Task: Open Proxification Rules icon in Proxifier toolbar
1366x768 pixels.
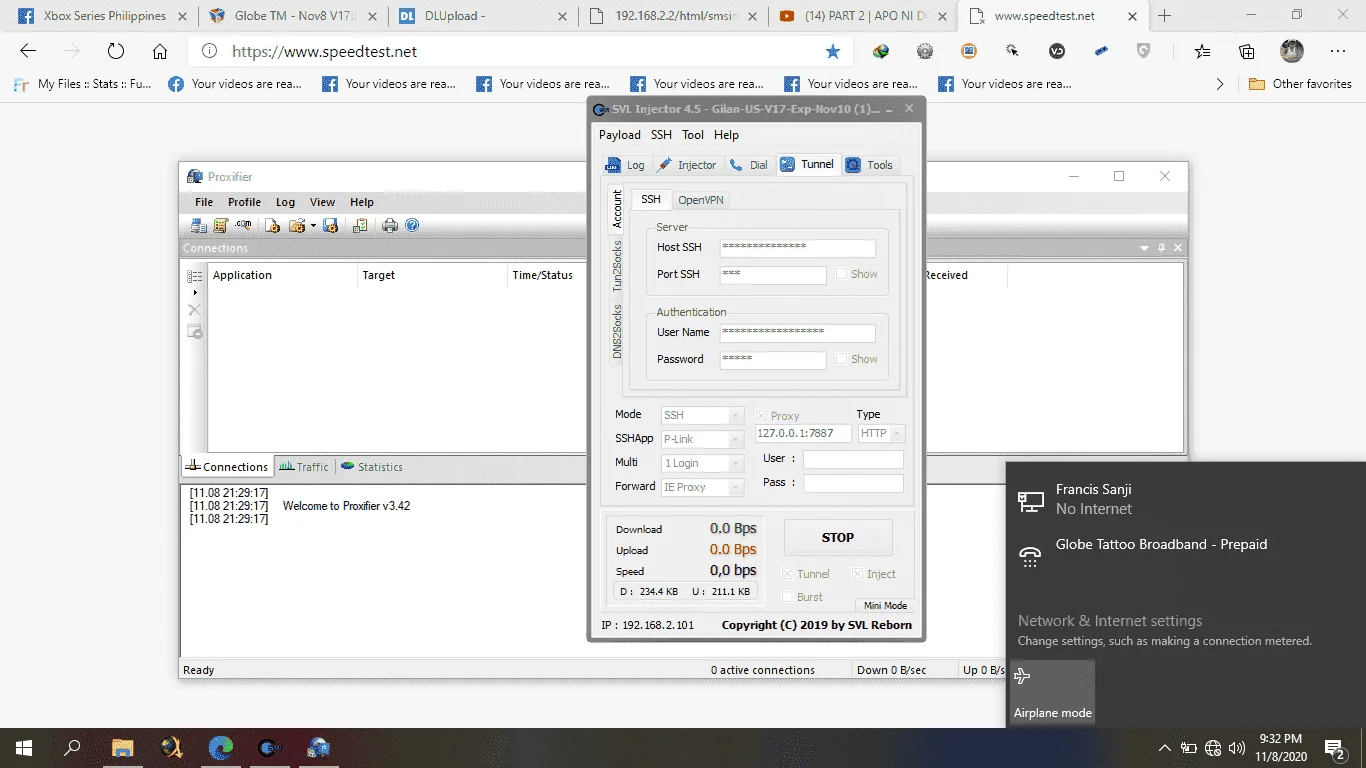Action: coord(221,226)
